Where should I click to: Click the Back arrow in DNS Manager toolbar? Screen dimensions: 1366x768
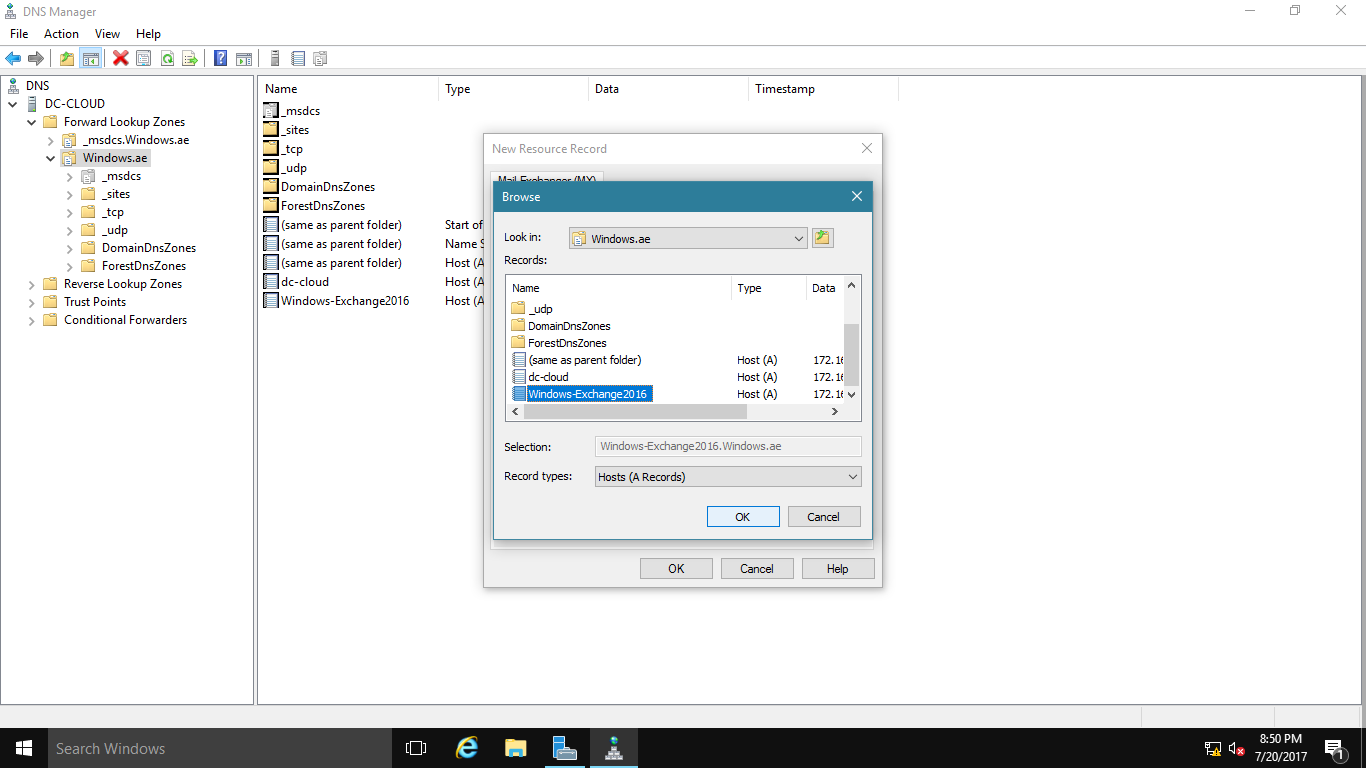point(13,59)
